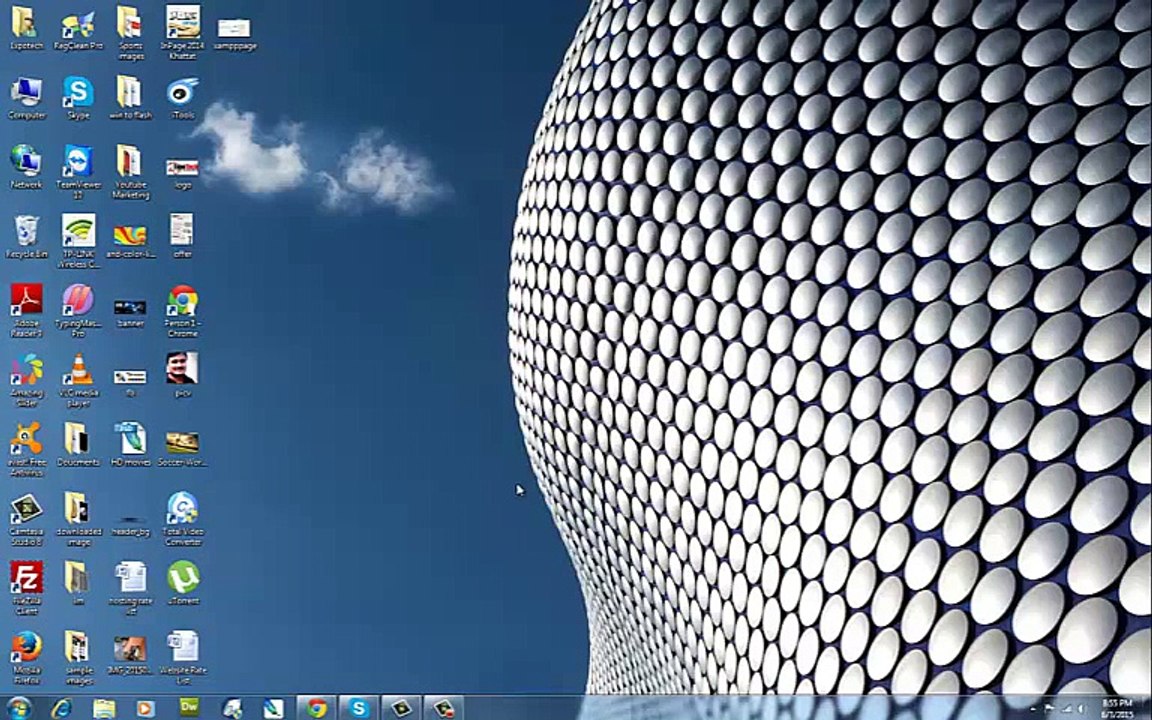Open the Expotech folder on desktop
Image resolution: width=1152 pixels, height=720 pixels.
26,28
